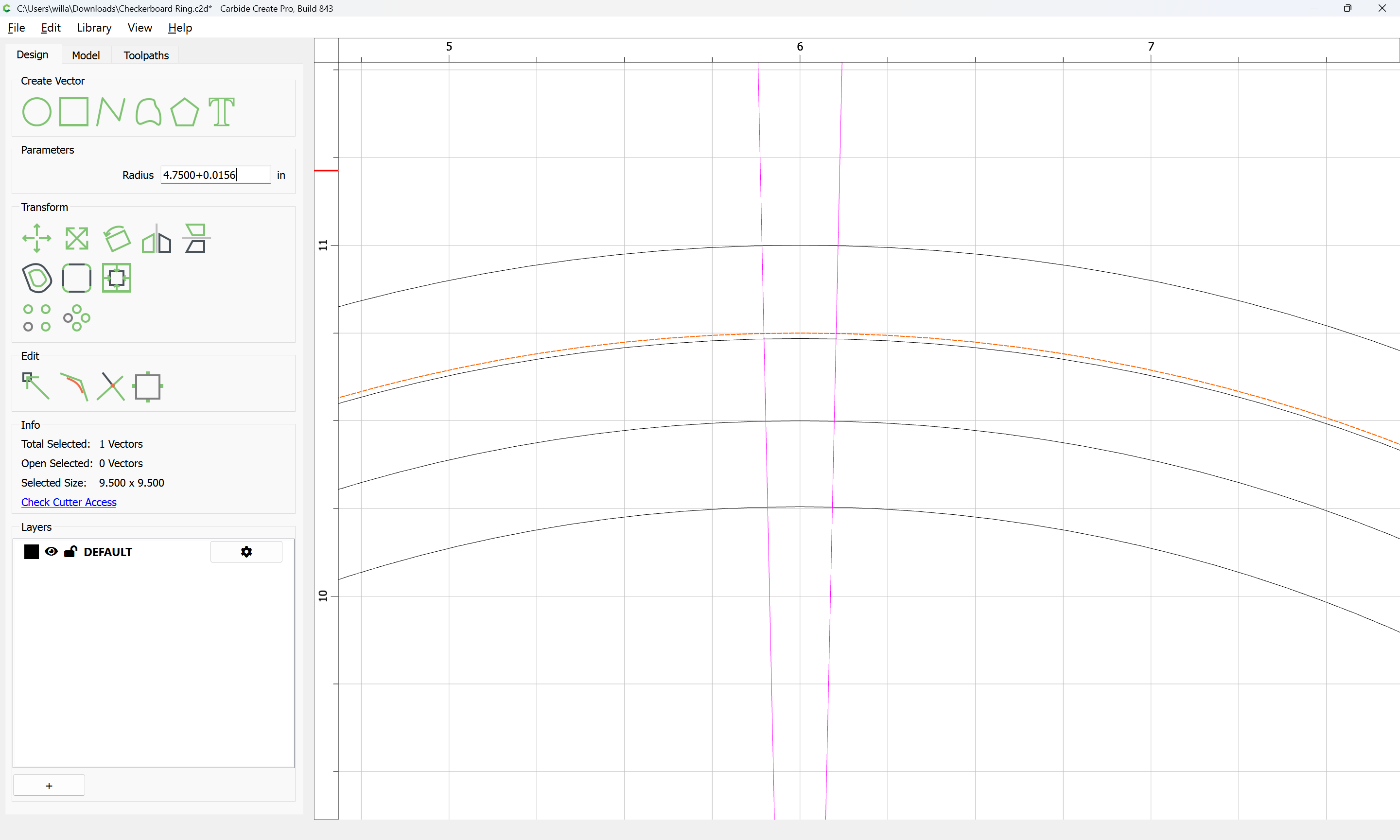Click the DEFAULT layer black color swatch
The height and width of the screenshot is (840, 1400).
[32, 552]
